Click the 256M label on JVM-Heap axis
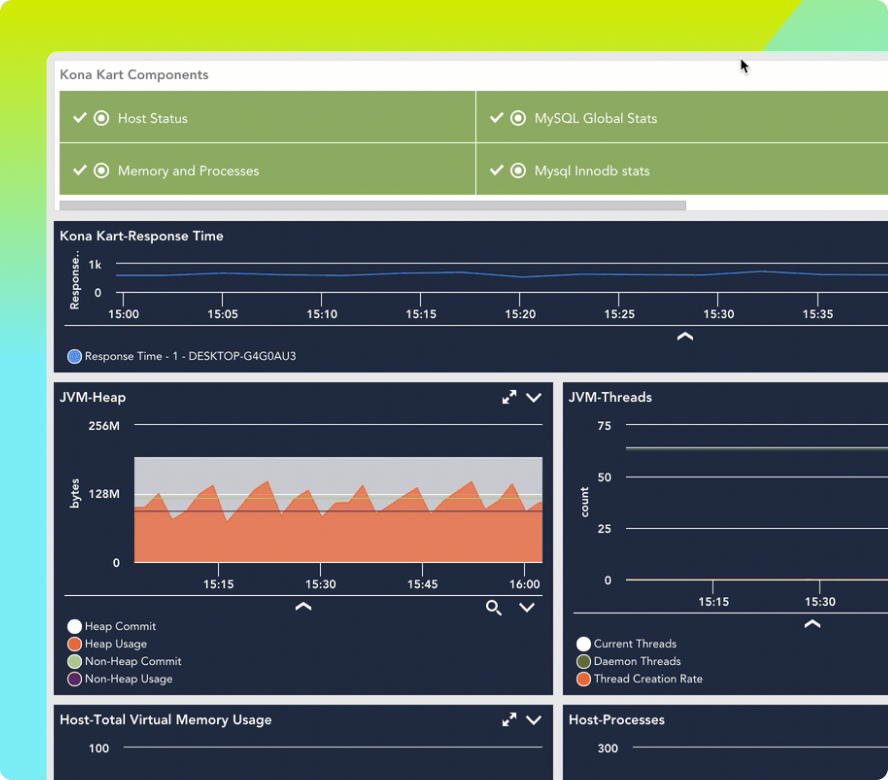The image size is (888, 780). click(x=104, y=426)
